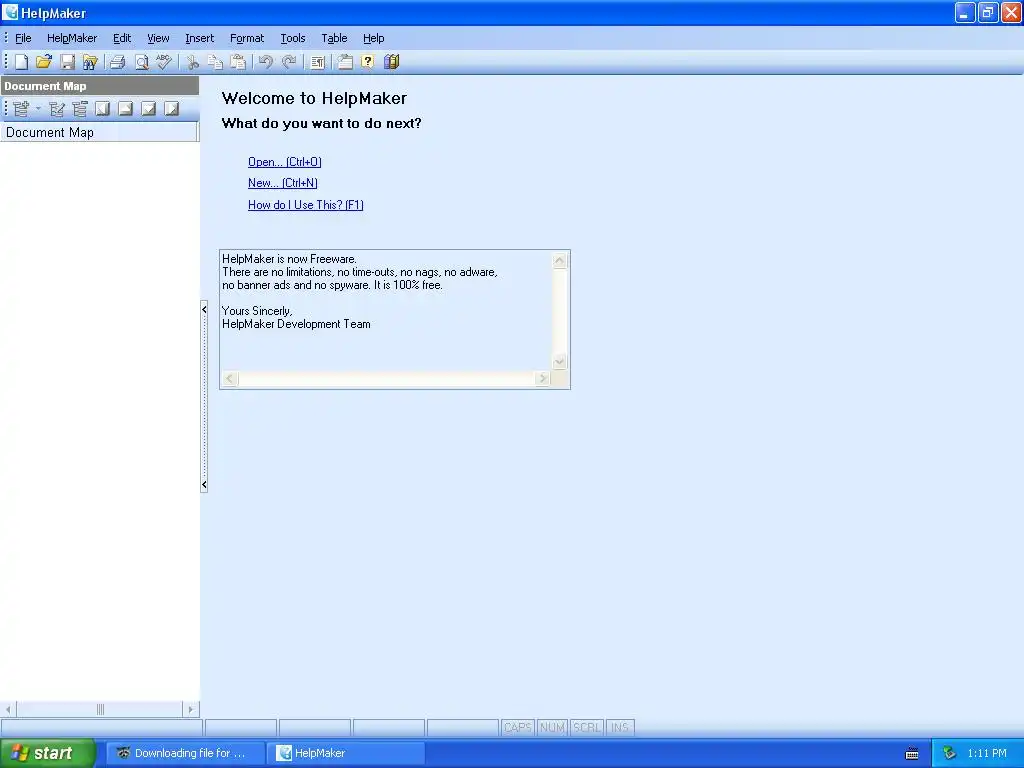Image resolution: width=1024 pixels, height=768 pixels.
Task: Open the HelpMaker menu
Action: point(72,39)
